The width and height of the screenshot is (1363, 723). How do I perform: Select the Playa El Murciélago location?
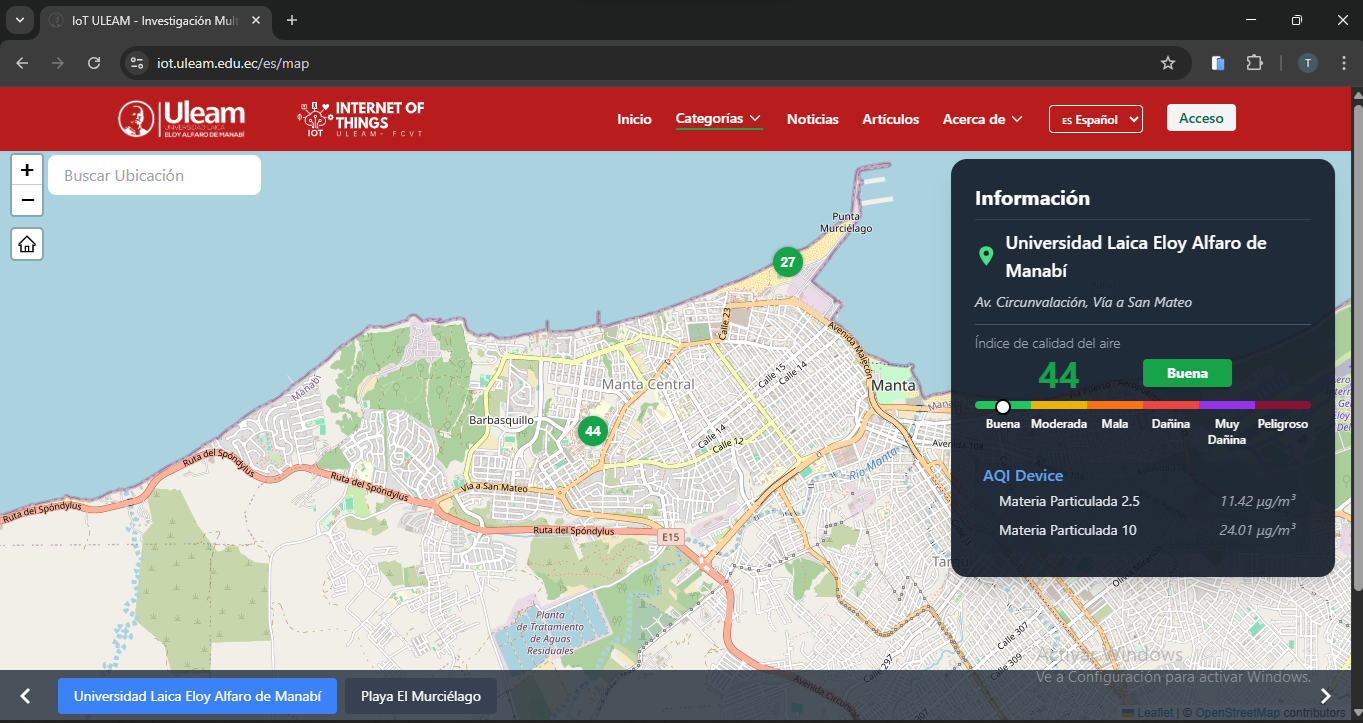[421, 696]
